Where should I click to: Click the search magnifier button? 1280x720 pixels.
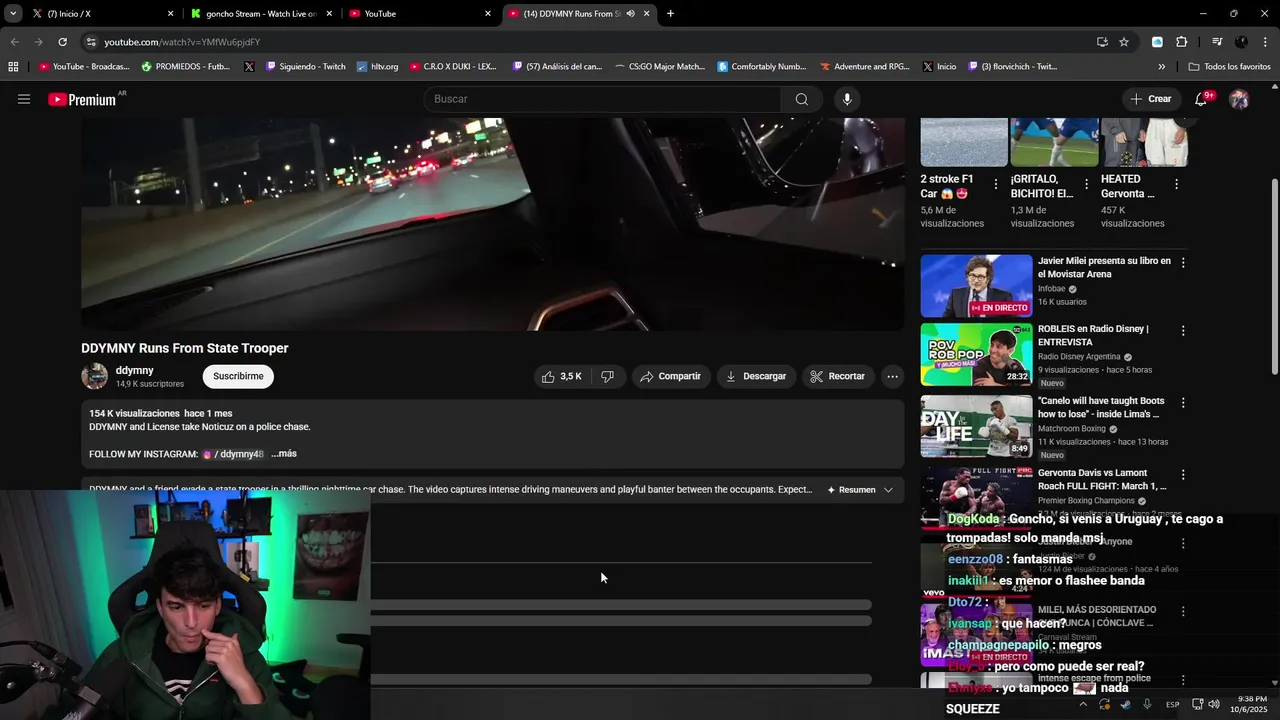click(x=801, y=99)
